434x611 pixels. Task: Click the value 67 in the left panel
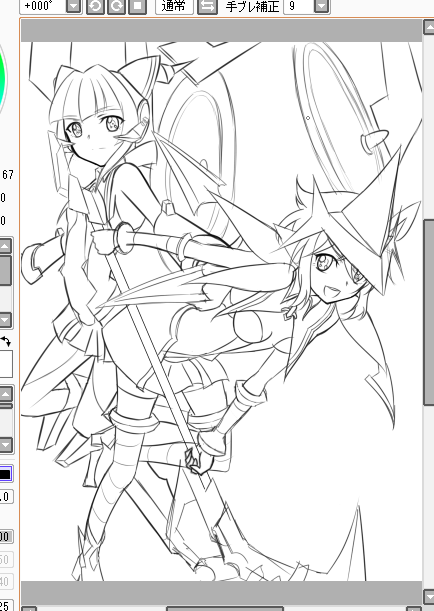tap(8, 175)
